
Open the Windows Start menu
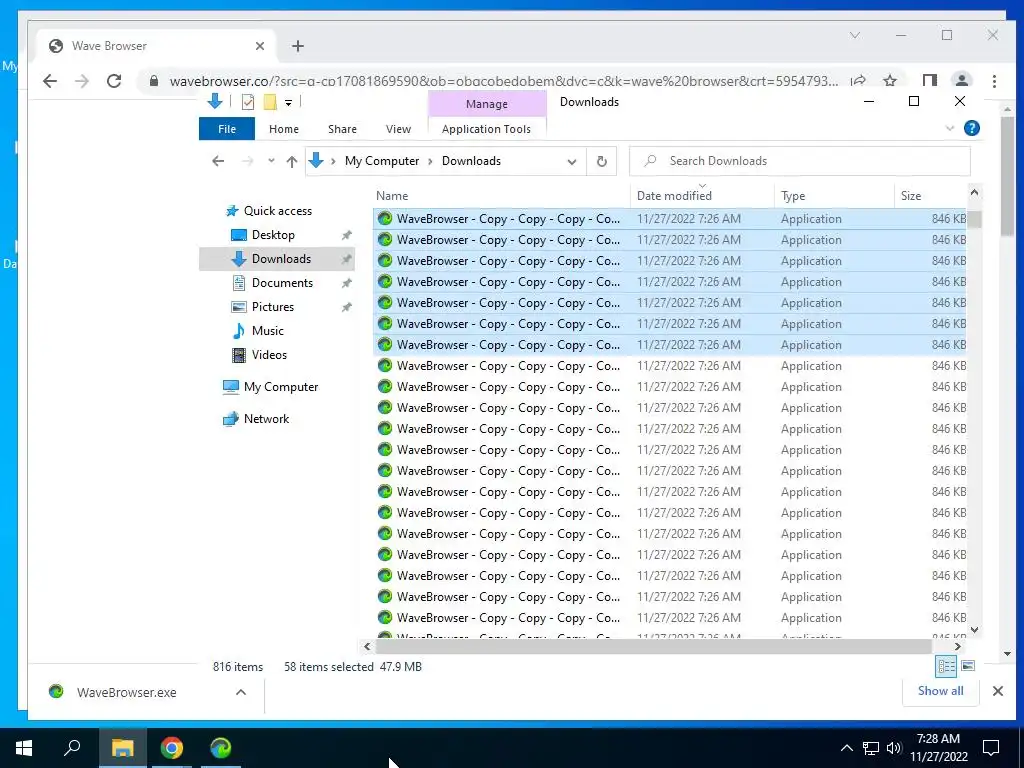pos(24,748)
